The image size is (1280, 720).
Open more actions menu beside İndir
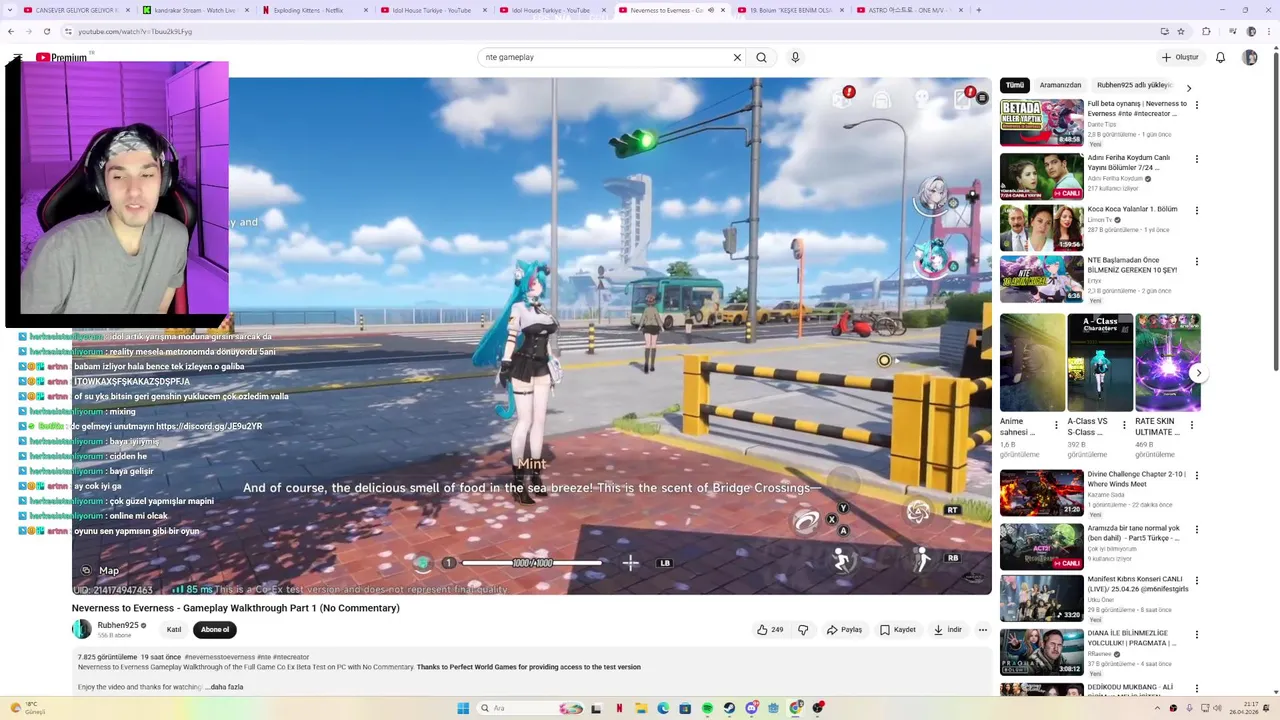983,630
